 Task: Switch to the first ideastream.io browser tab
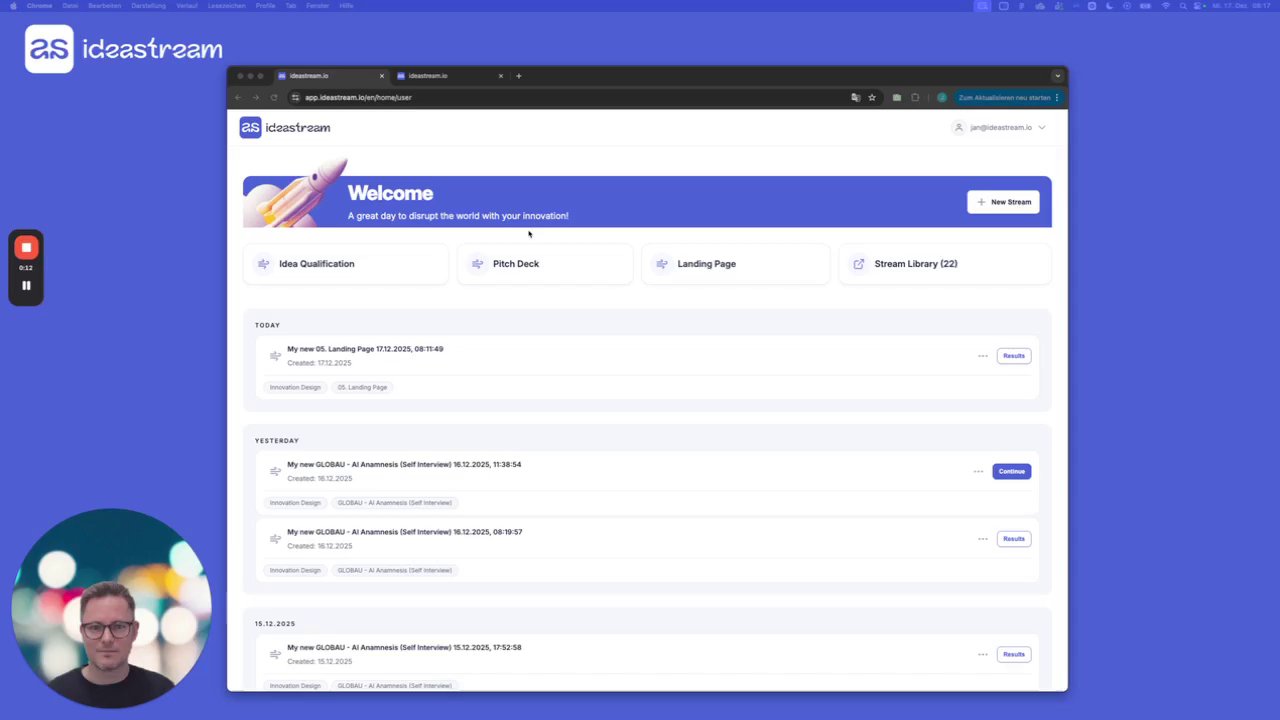point(330,76)
